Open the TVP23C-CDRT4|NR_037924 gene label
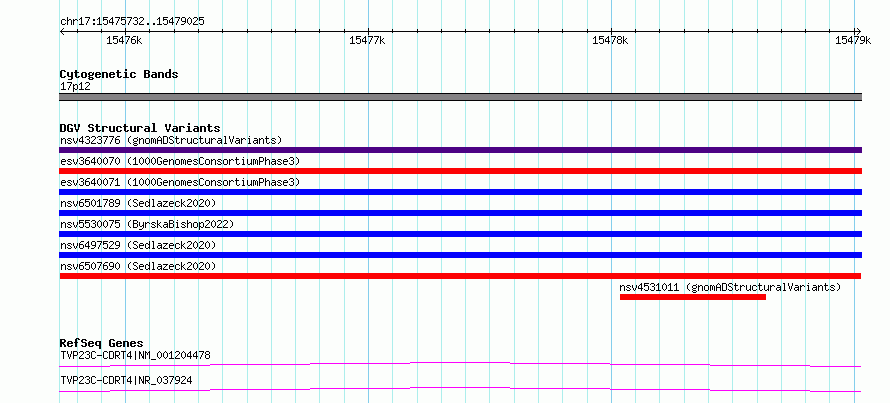This screenshot has height=403, width=890. (x=126, y=380)
